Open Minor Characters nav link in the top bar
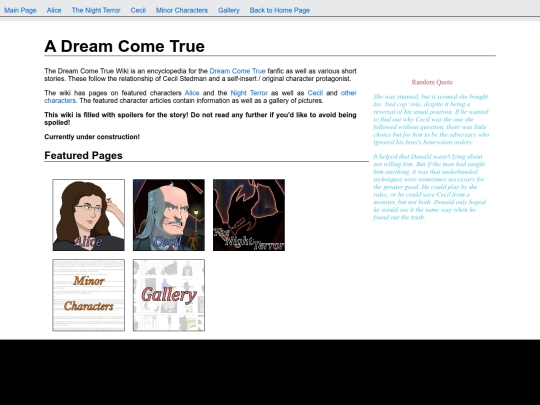 [182, 10]
